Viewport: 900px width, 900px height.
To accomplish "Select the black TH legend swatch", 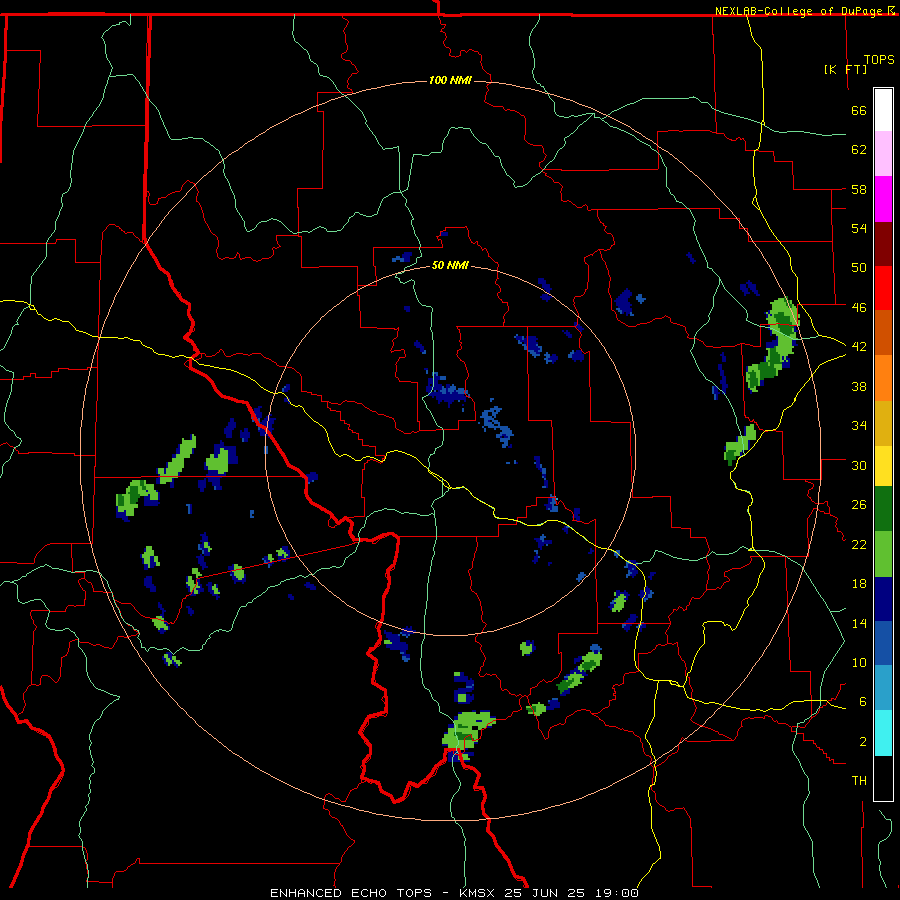I will tap(883, 778).
